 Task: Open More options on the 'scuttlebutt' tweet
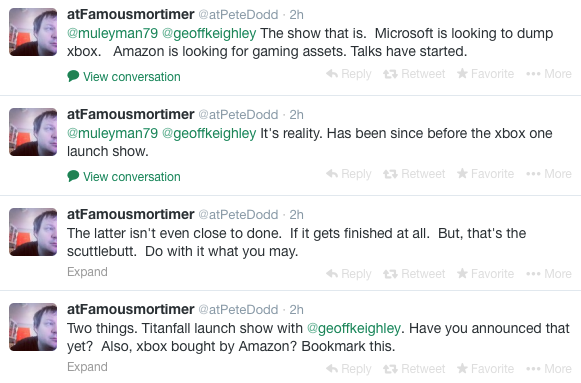[x=549, y=274]
